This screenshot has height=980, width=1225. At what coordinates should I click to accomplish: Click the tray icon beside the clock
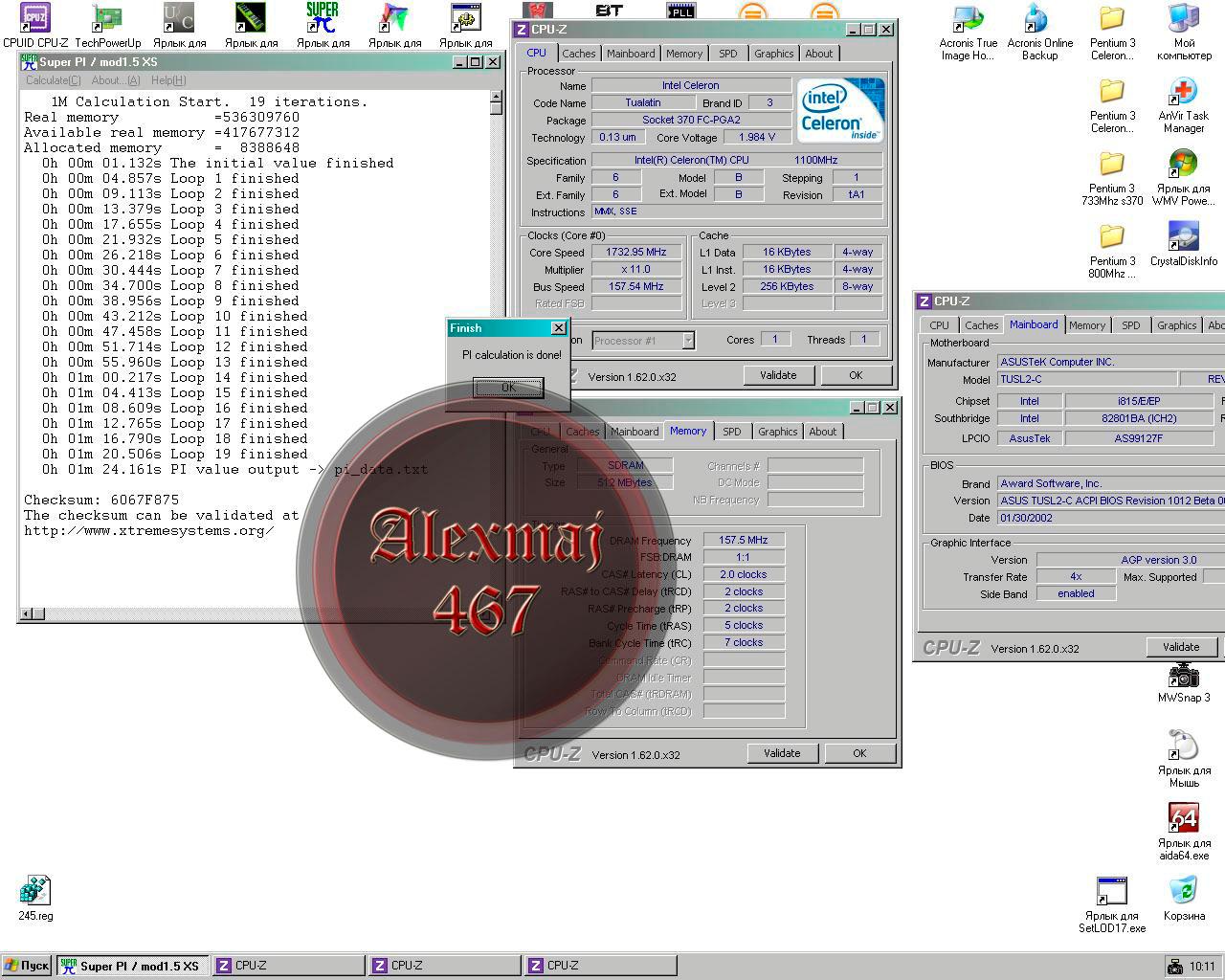pyautogui.click(x=1174, y=966)
